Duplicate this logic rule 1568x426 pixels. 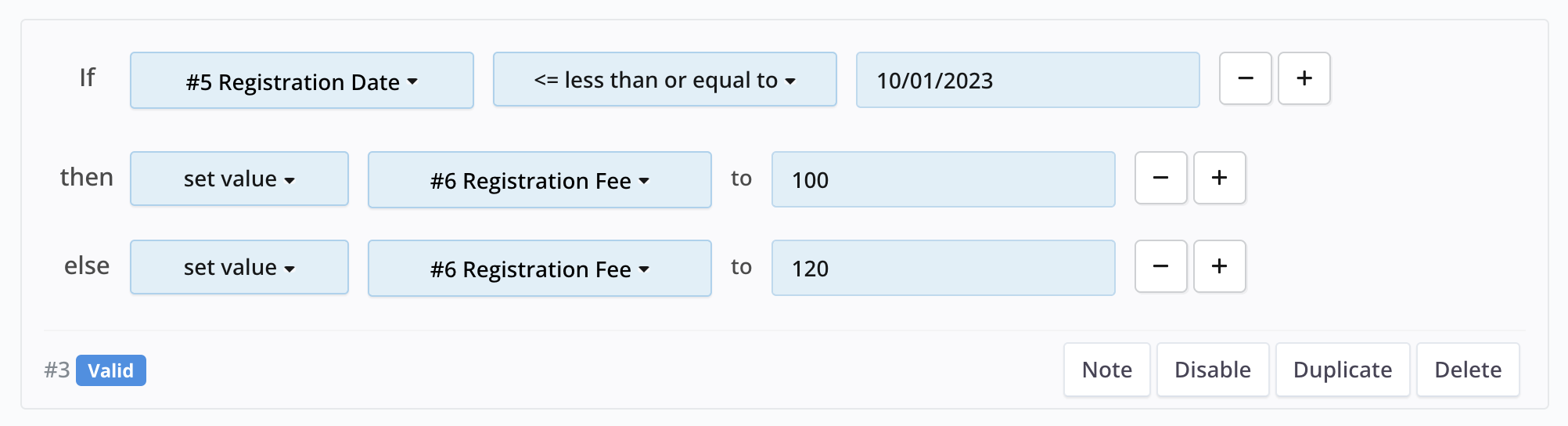click(1342, 370)
